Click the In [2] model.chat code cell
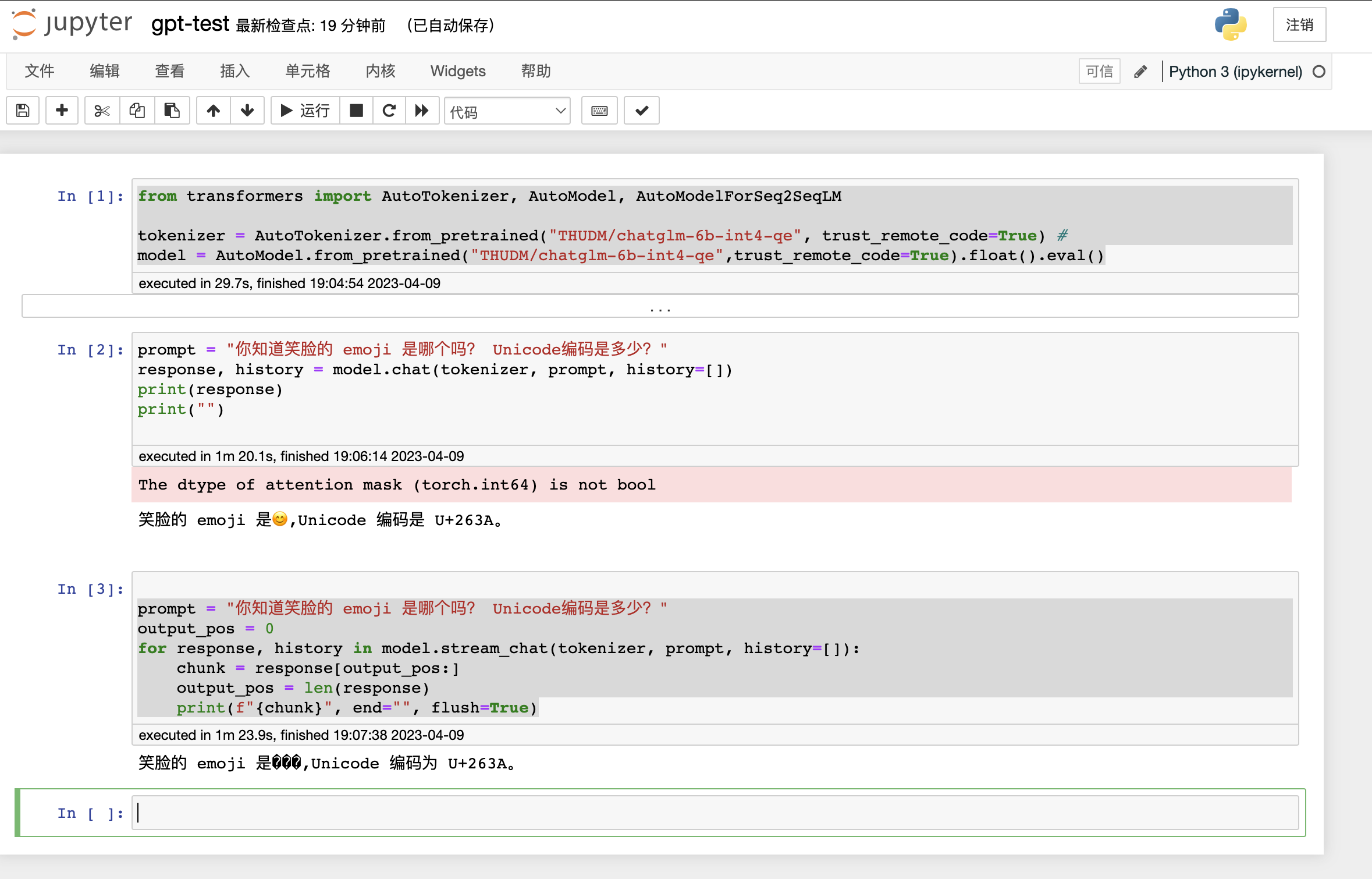Image resolution: width=1372 pixels, height=879 pixels. point(715,389)
